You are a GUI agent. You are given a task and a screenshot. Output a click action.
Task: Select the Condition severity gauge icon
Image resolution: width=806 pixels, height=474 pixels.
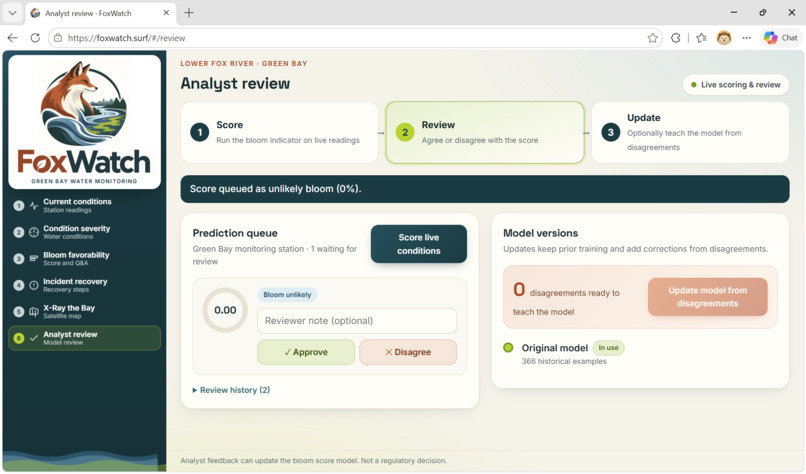pyautogui.click(x=34, y=232)
